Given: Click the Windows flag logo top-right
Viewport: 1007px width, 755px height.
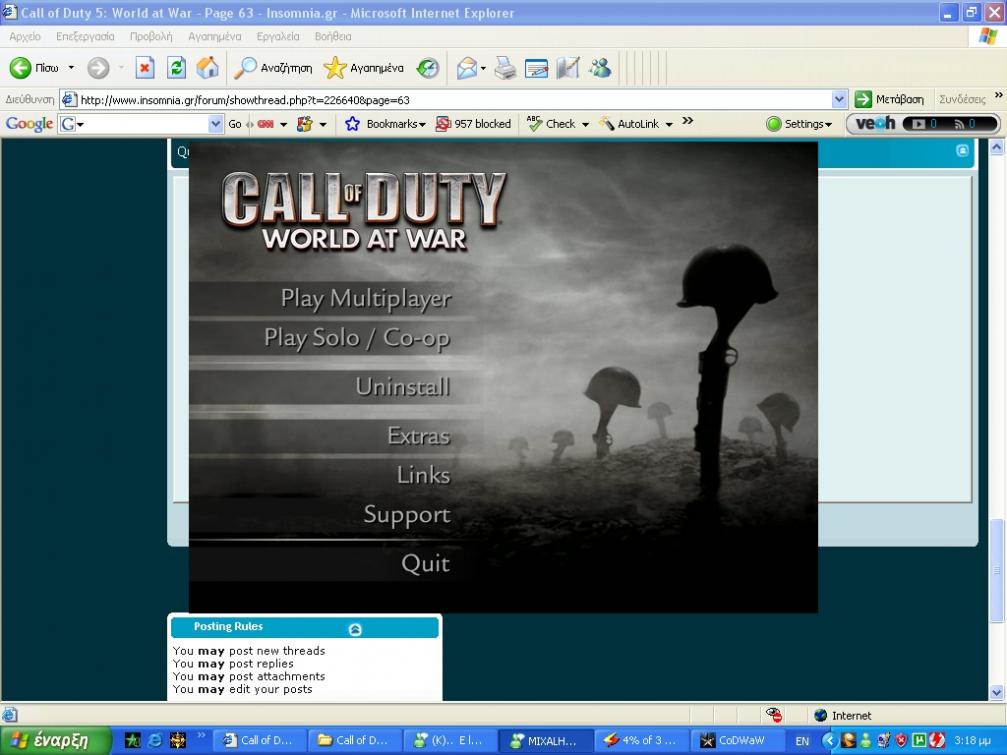Looking at the screenshot, I should click(988, 37).
